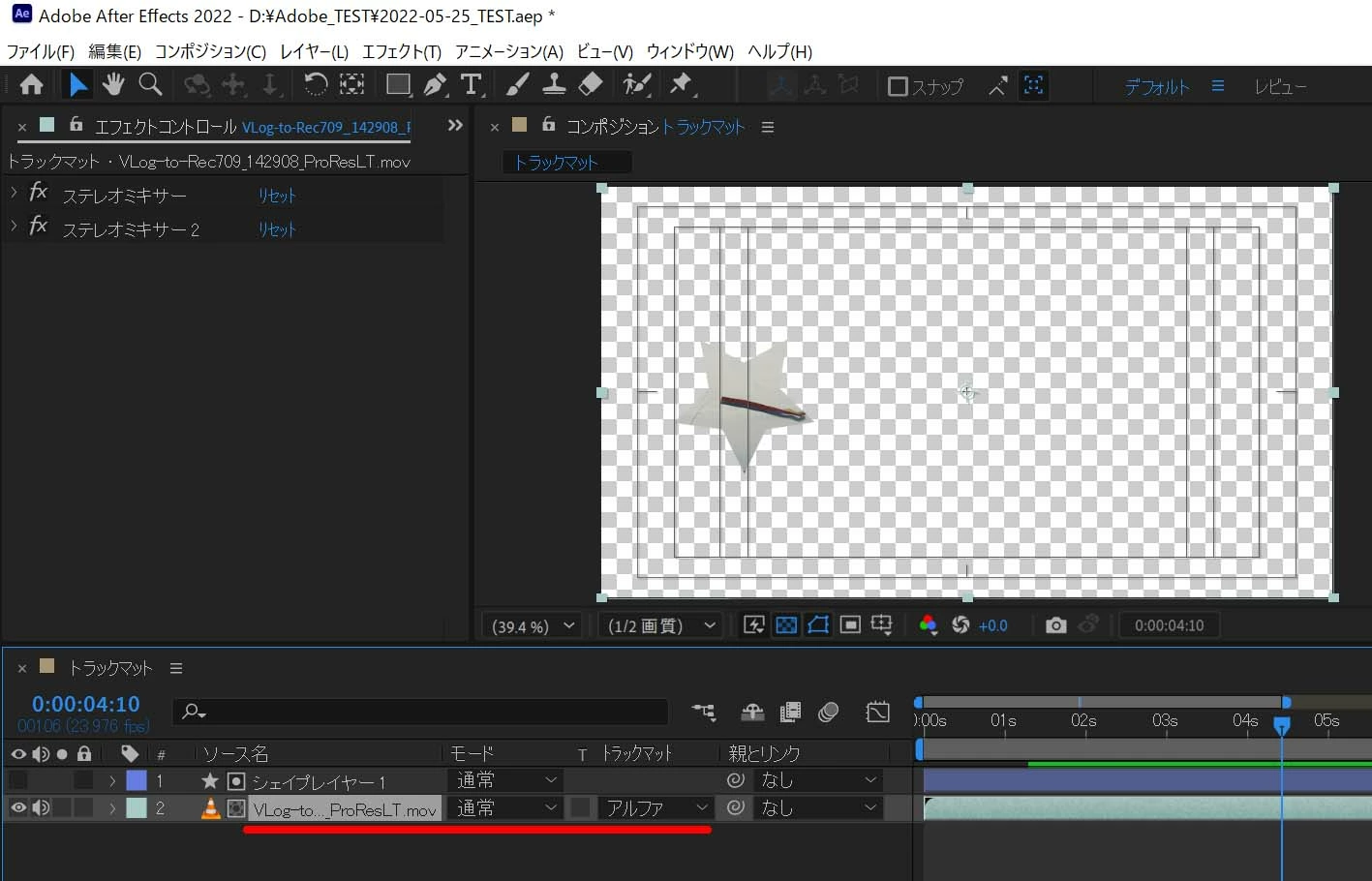
Task: Toggle the shy layers switch in timeline
Action: [752, 713]
